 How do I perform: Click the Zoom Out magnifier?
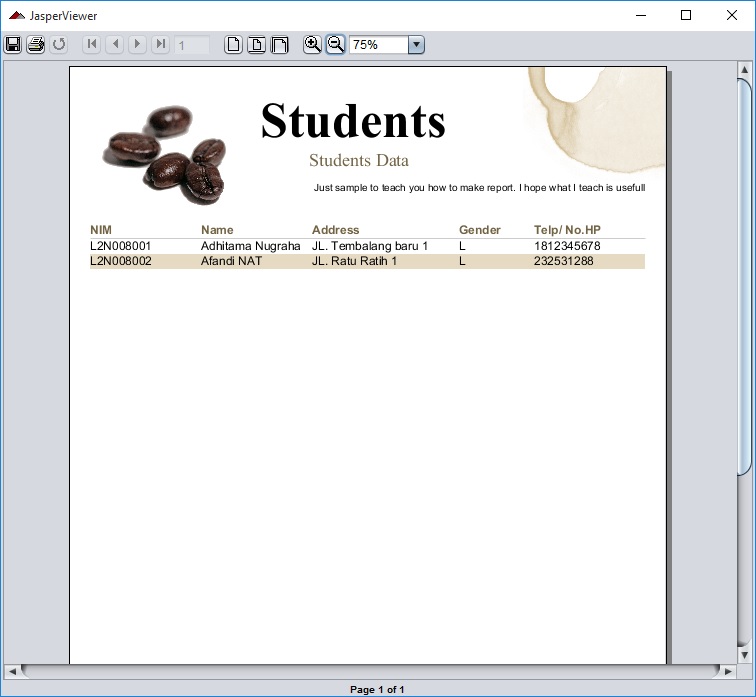336,44
